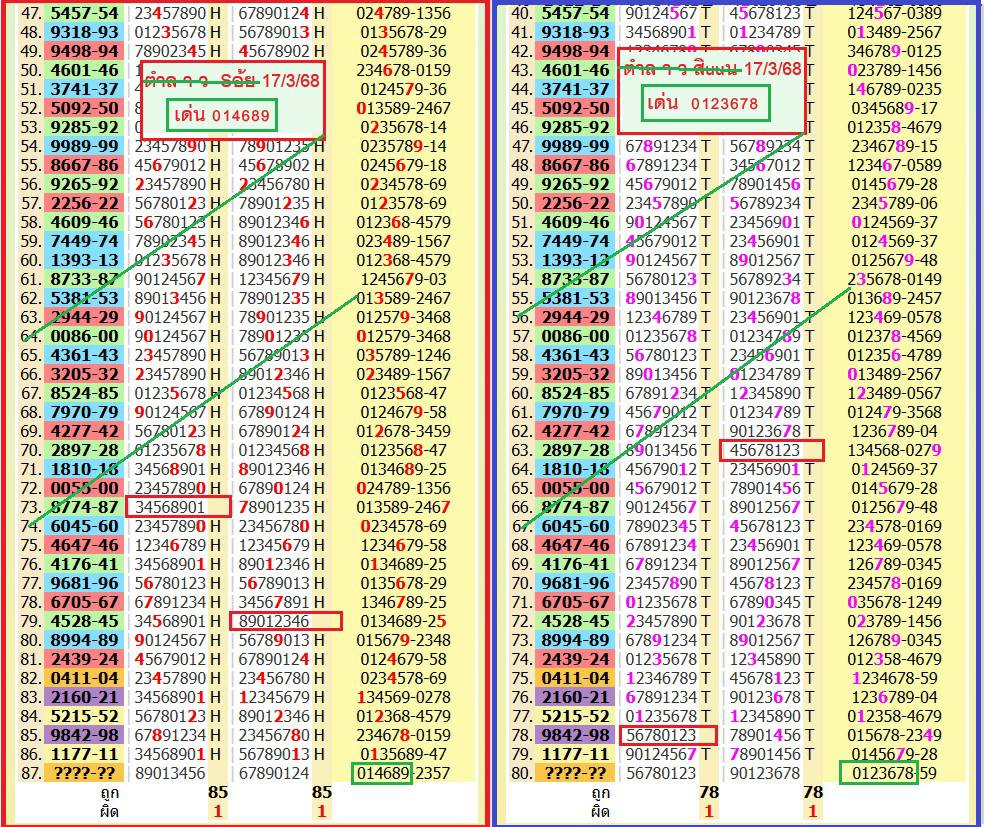Select the first 78 total under right table
Image resolution: width=984 pixels, height=827 pixels.
click(707, 794)
